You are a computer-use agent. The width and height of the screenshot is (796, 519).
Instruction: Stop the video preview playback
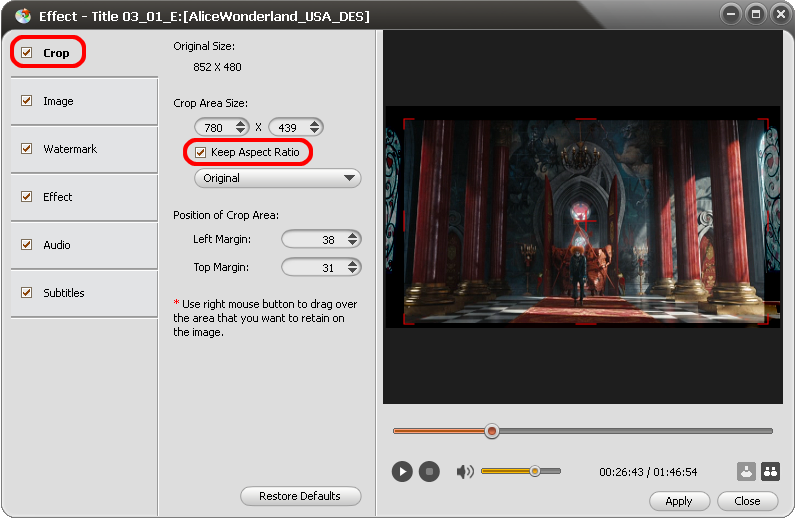click(x=429, y=472)
